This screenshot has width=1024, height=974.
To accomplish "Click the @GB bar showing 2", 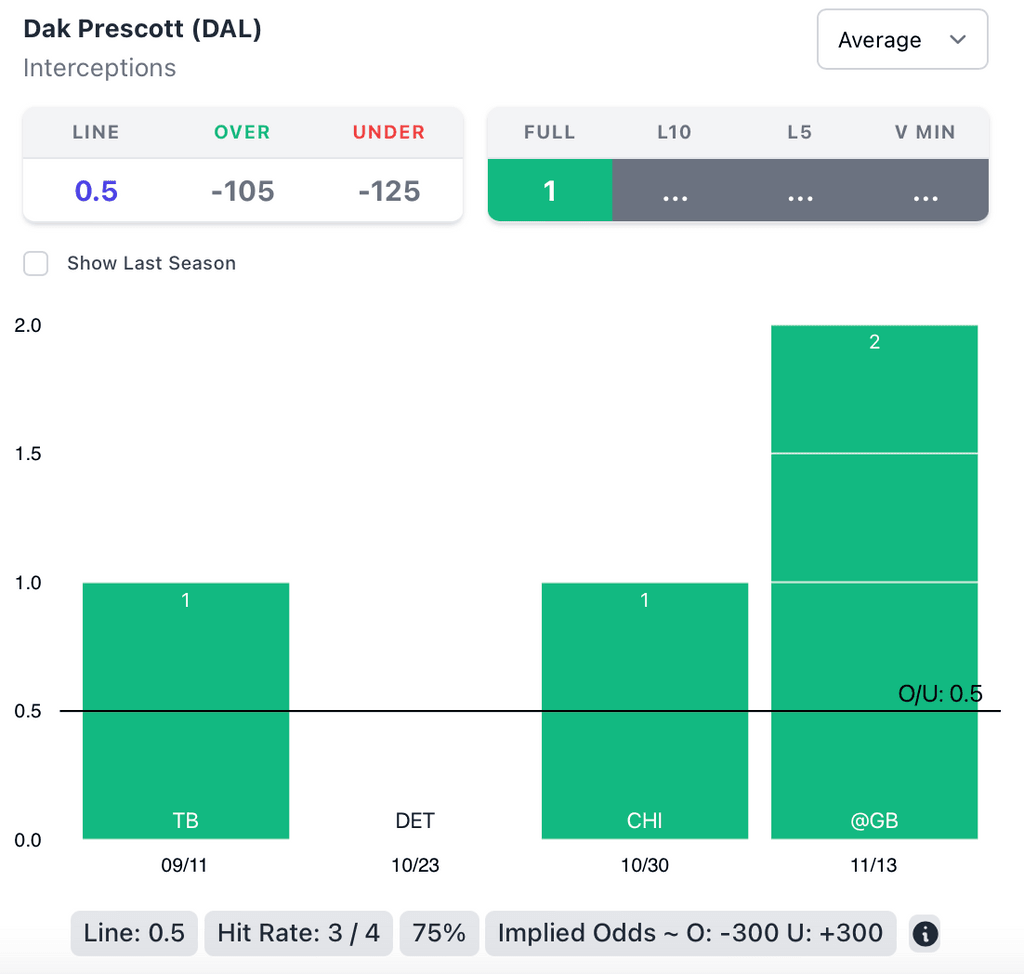I will tap(874, 580).
